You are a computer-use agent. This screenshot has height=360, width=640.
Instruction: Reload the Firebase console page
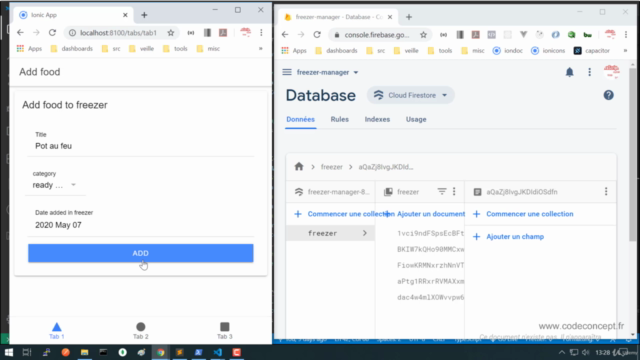click(317, 35)
